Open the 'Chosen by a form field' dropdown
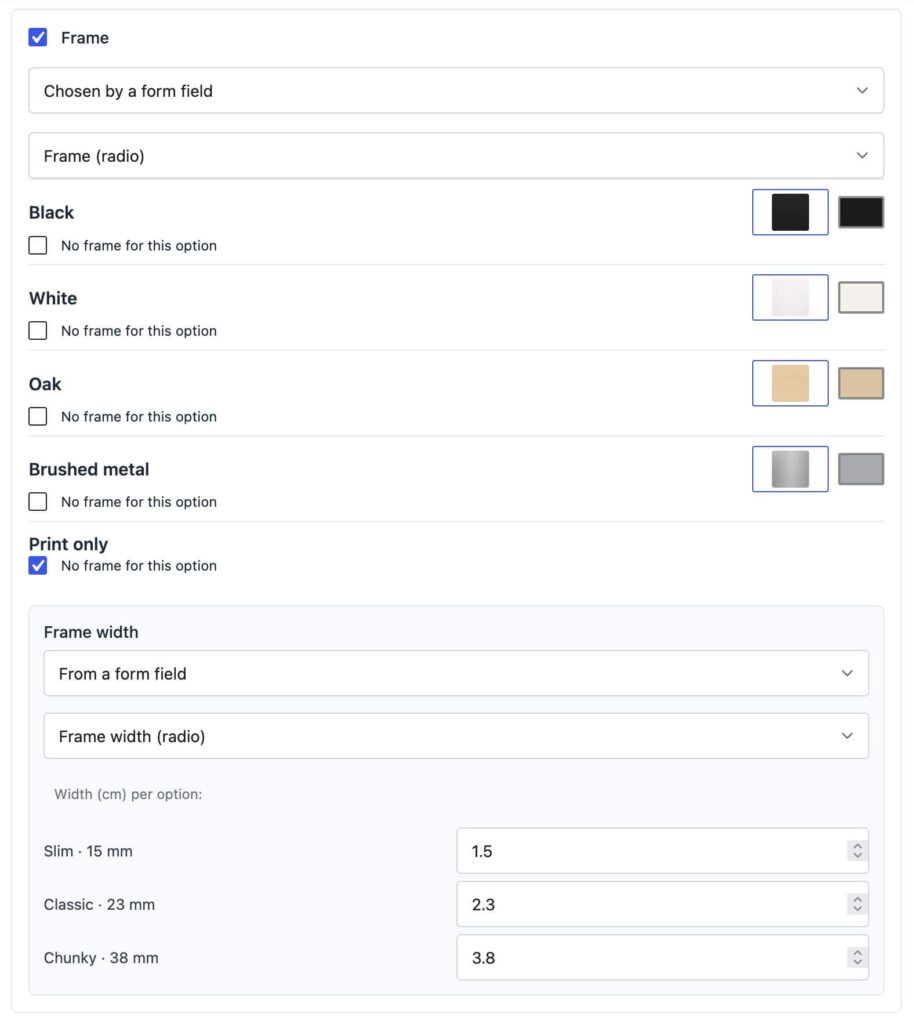The image size is (914, 1024). point(456,91)
